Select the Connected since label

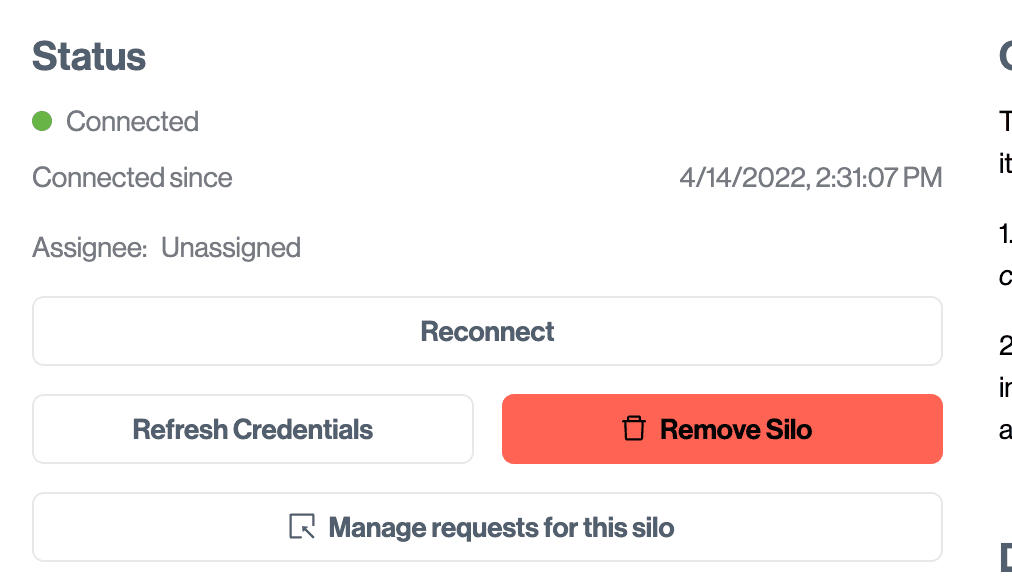(132, 178)
